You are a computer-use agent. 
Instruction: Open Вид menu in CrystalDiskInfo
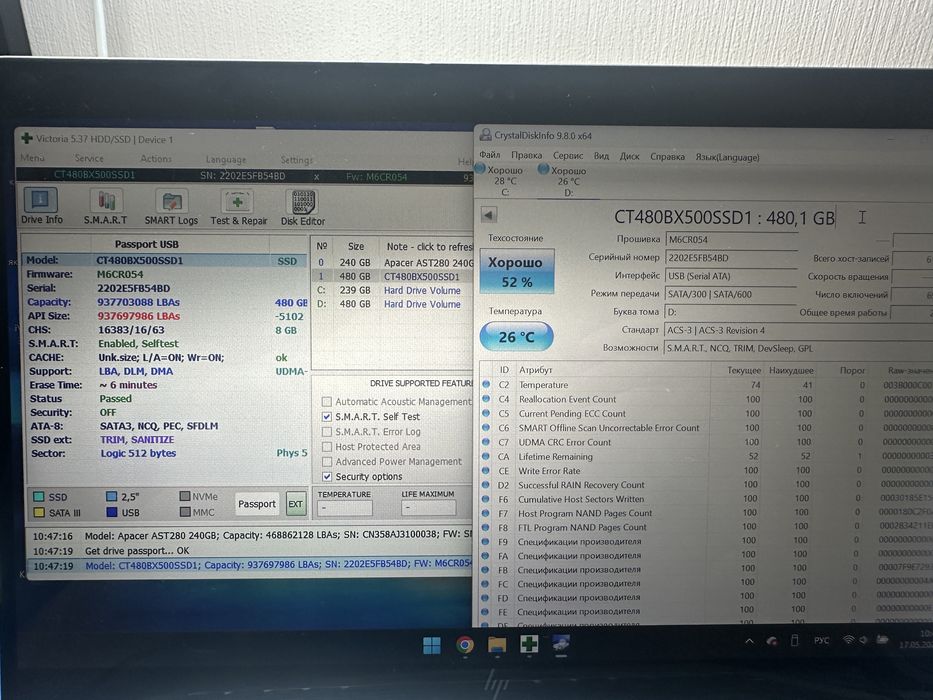click(x=601, y=156)
